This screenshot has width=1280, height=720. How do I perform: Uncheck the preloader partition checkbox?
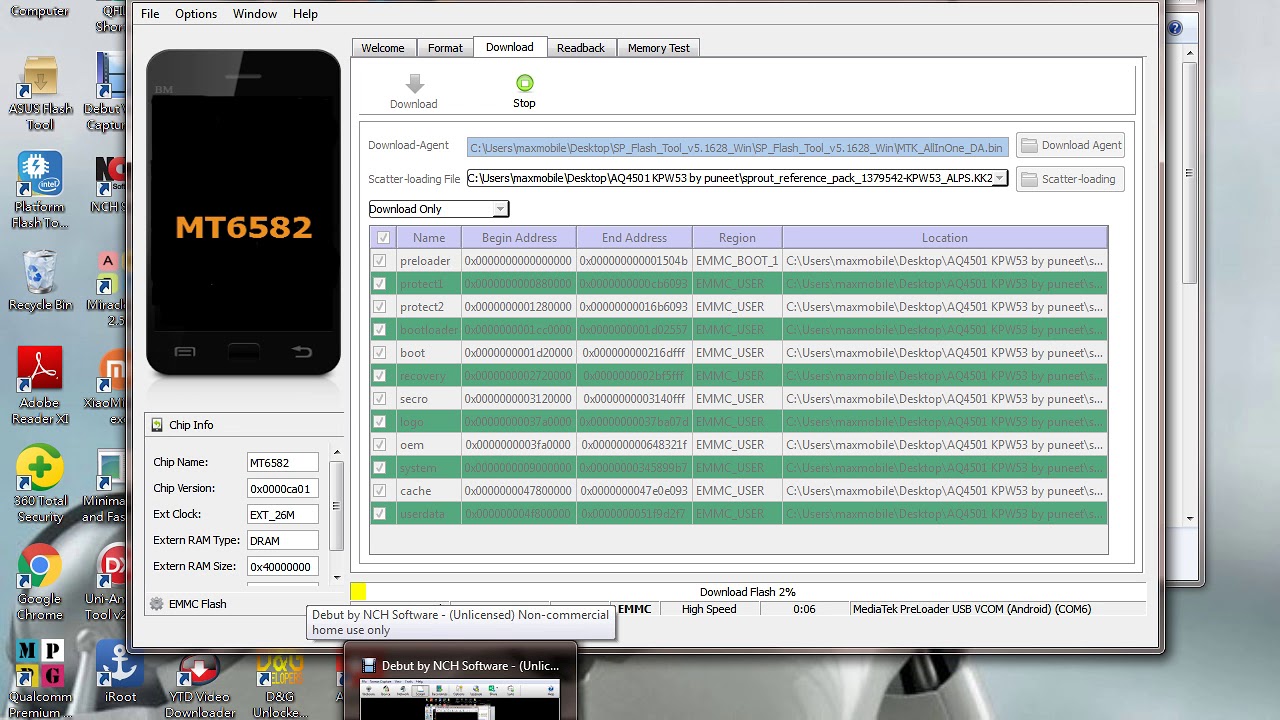379,261
